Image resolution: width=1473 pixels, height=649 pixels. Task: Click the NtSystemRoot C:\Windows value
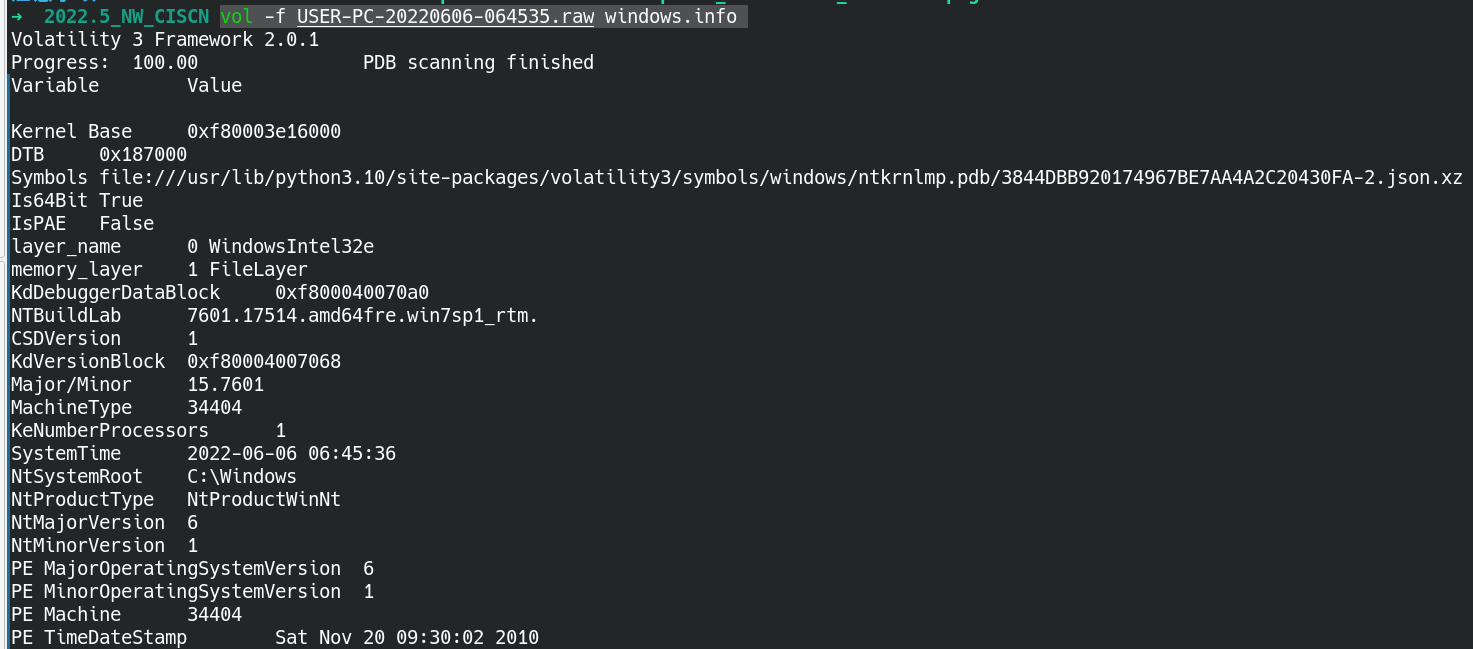(x=242, y=476)
